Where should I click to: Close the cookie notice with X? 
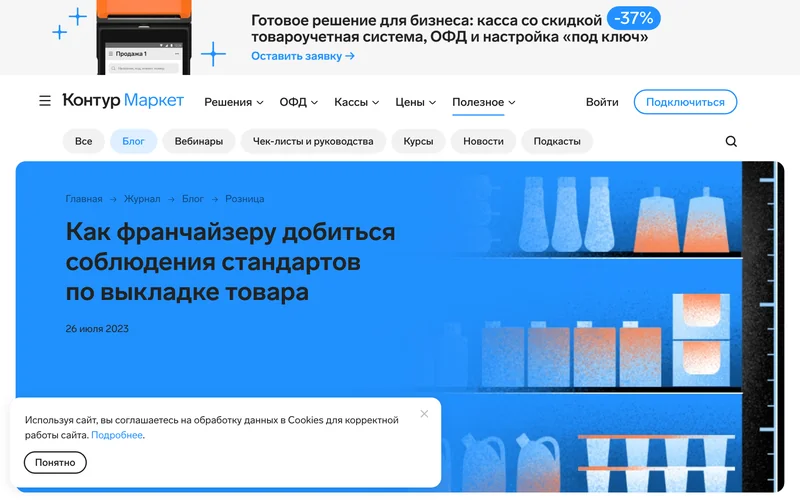[424, 414]
